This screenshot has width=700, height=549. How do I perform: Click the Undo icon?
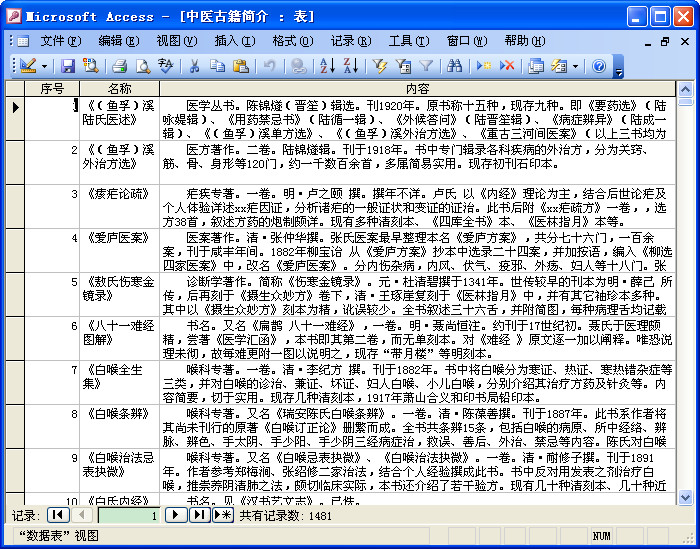tap(269, 66)
